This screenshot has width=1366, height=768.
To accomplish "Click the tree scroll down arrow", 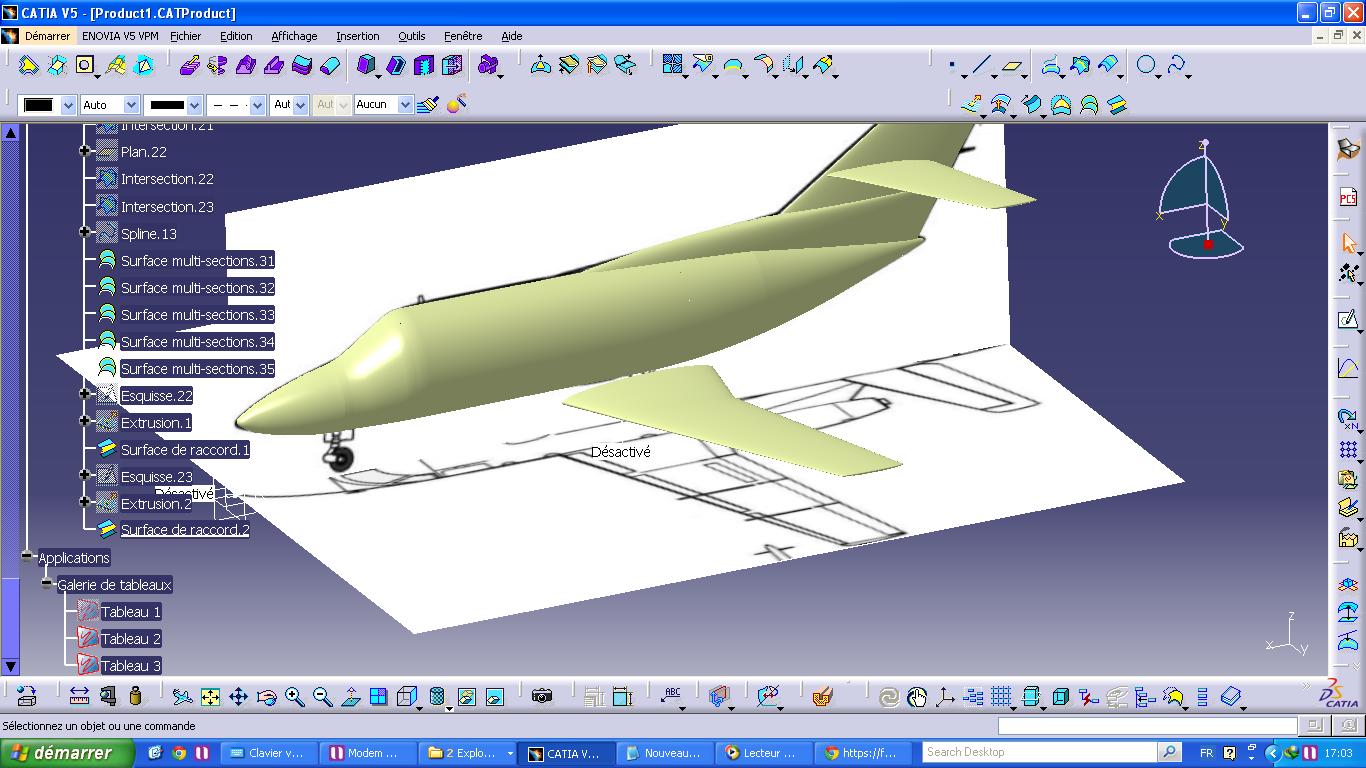I will 10,666.
